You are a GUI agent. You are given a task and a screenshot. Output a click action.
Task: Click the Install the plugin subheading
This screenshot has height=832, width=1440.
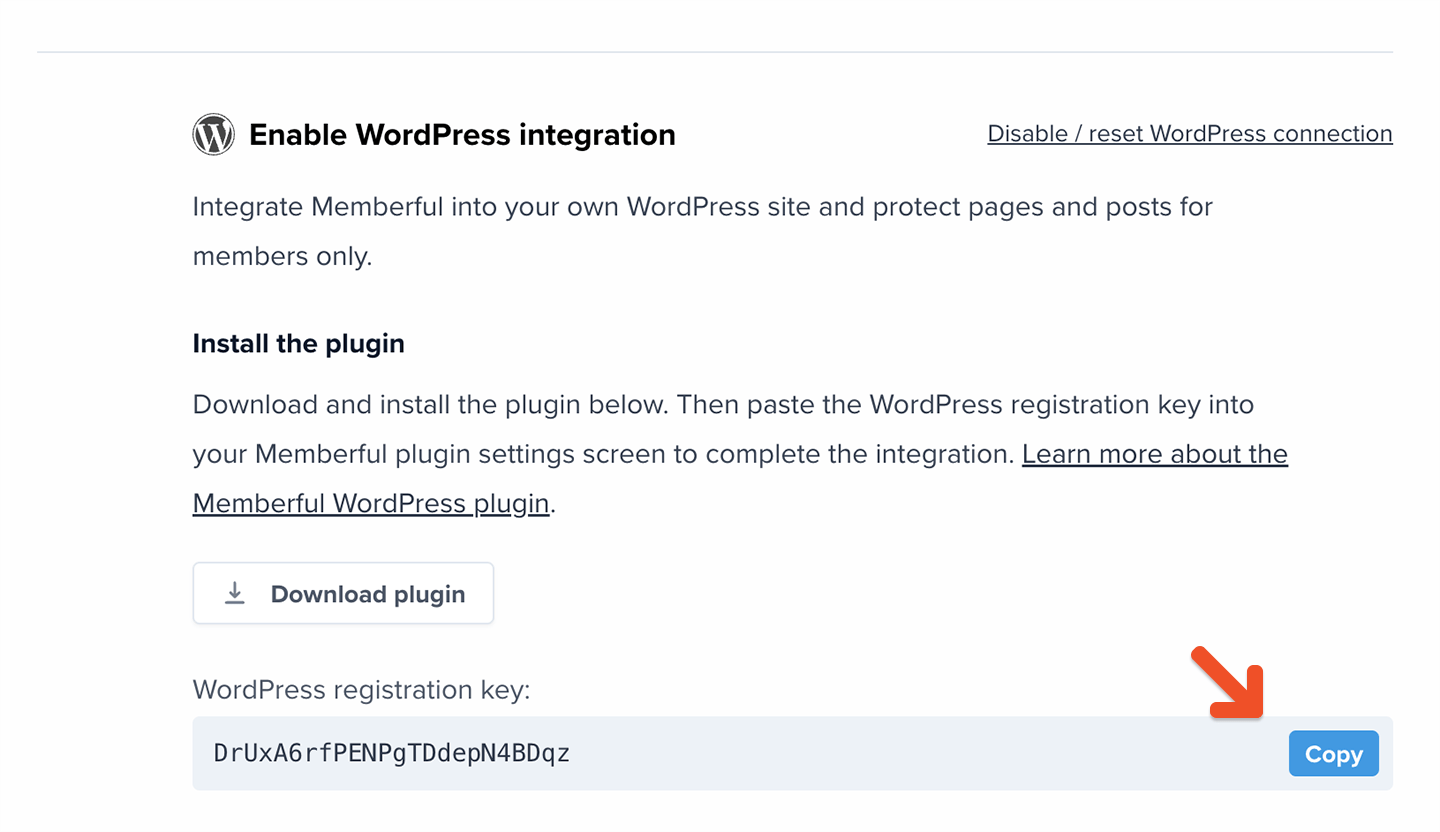(298, 344)
